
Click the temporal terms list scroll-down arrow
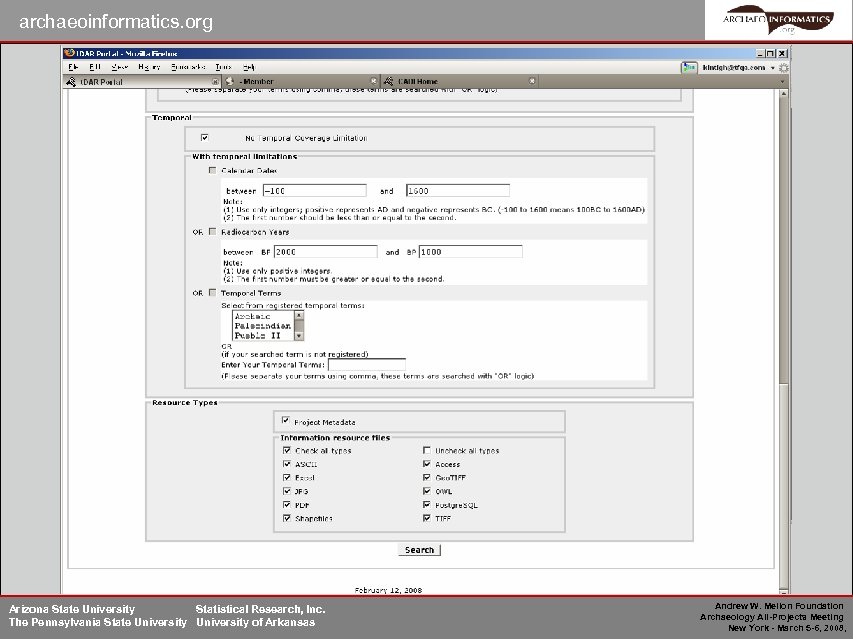tap(298, 337)
